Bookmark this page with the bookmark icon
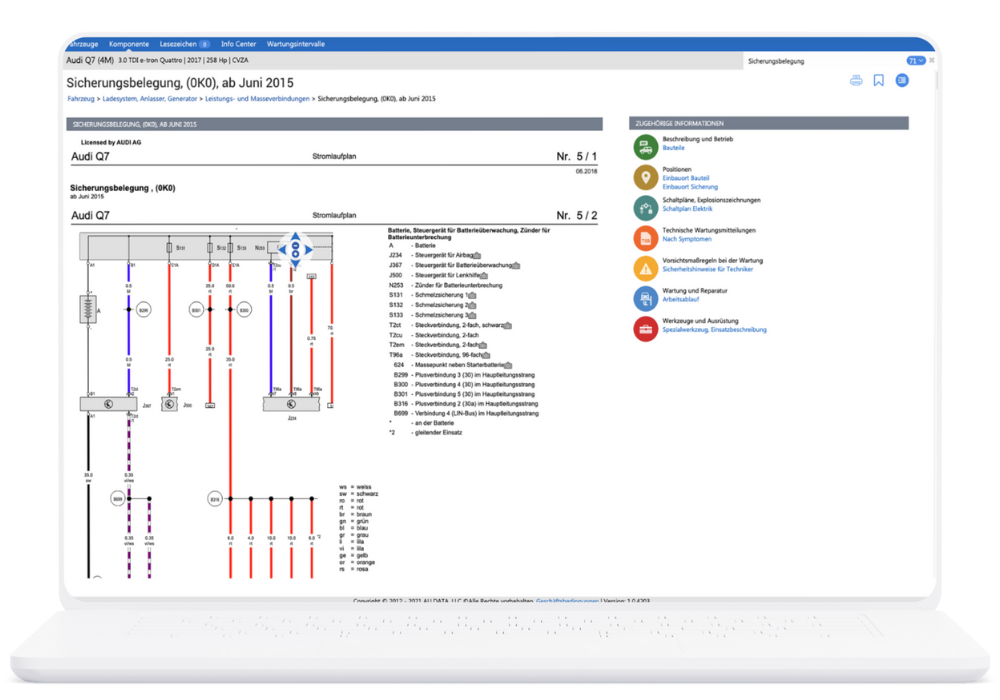This screenshot has height=700, width=1000. pyautogui.click(x=878, y=80)
